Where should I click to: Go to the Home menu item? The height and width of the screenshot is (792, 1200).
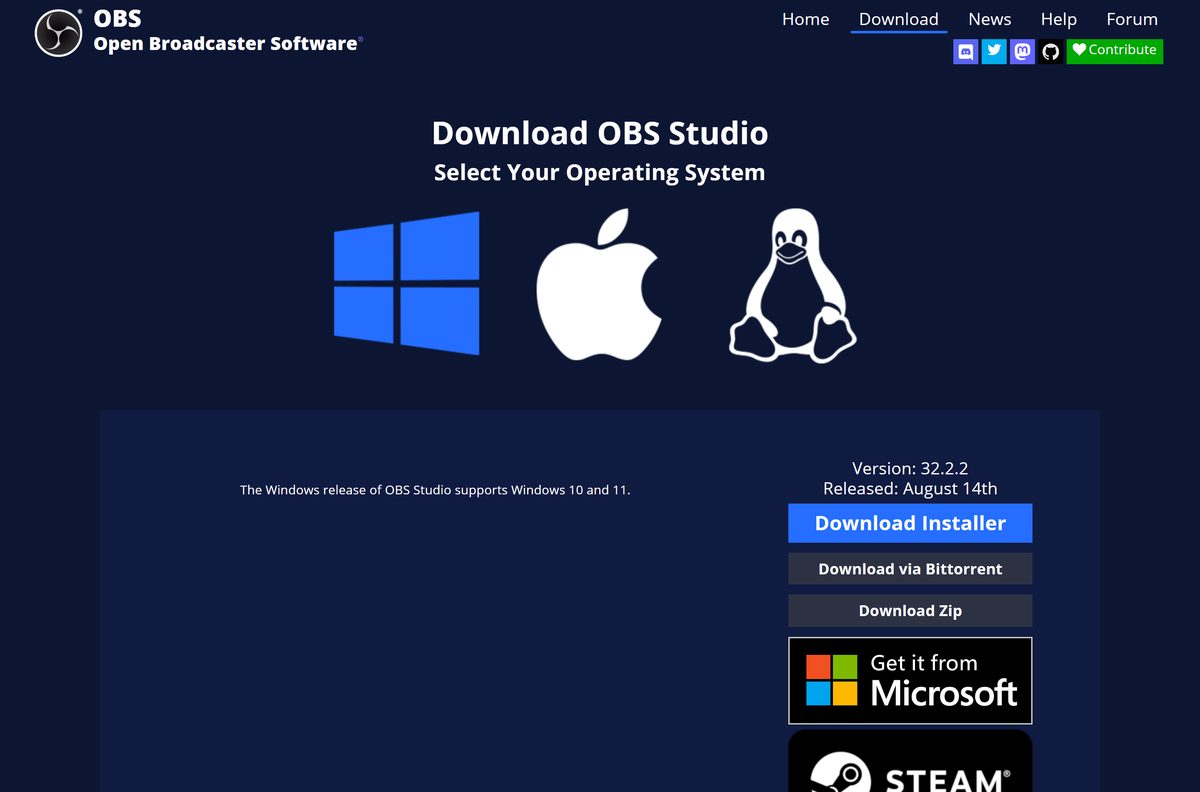tap(806, 19)
